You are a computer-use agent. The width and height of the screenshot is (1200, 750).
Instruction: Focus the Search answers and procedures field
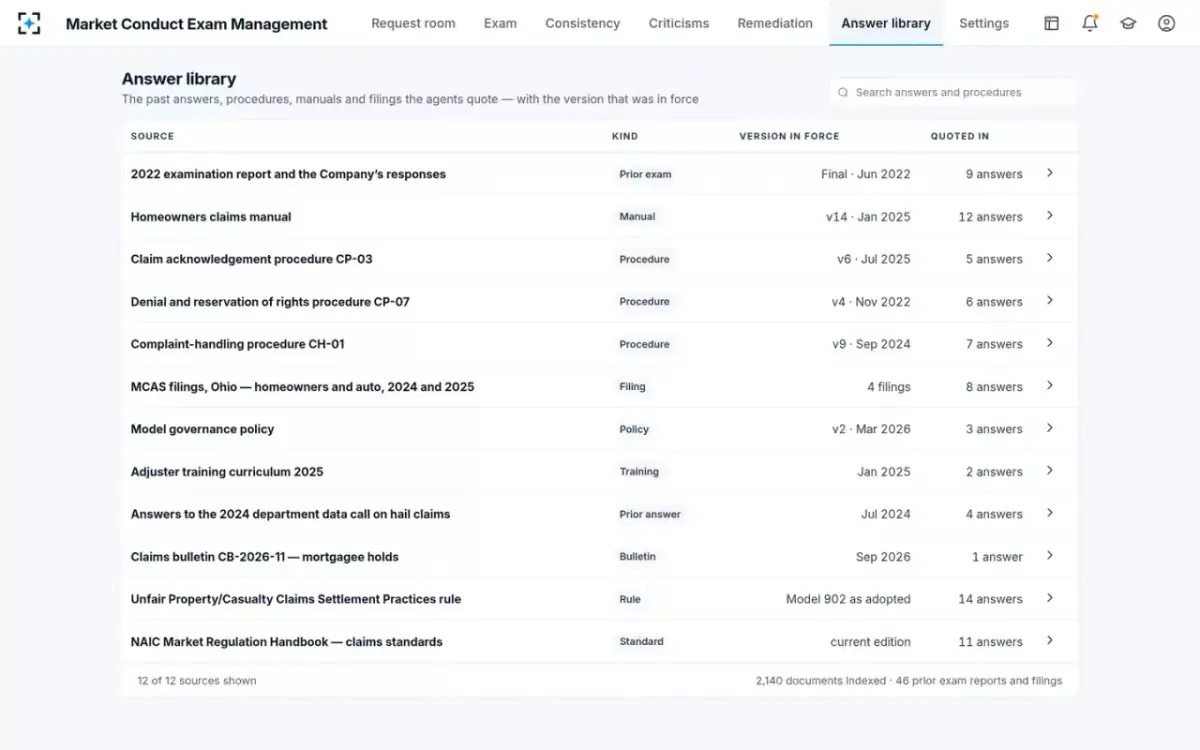(x=953, y=92)
